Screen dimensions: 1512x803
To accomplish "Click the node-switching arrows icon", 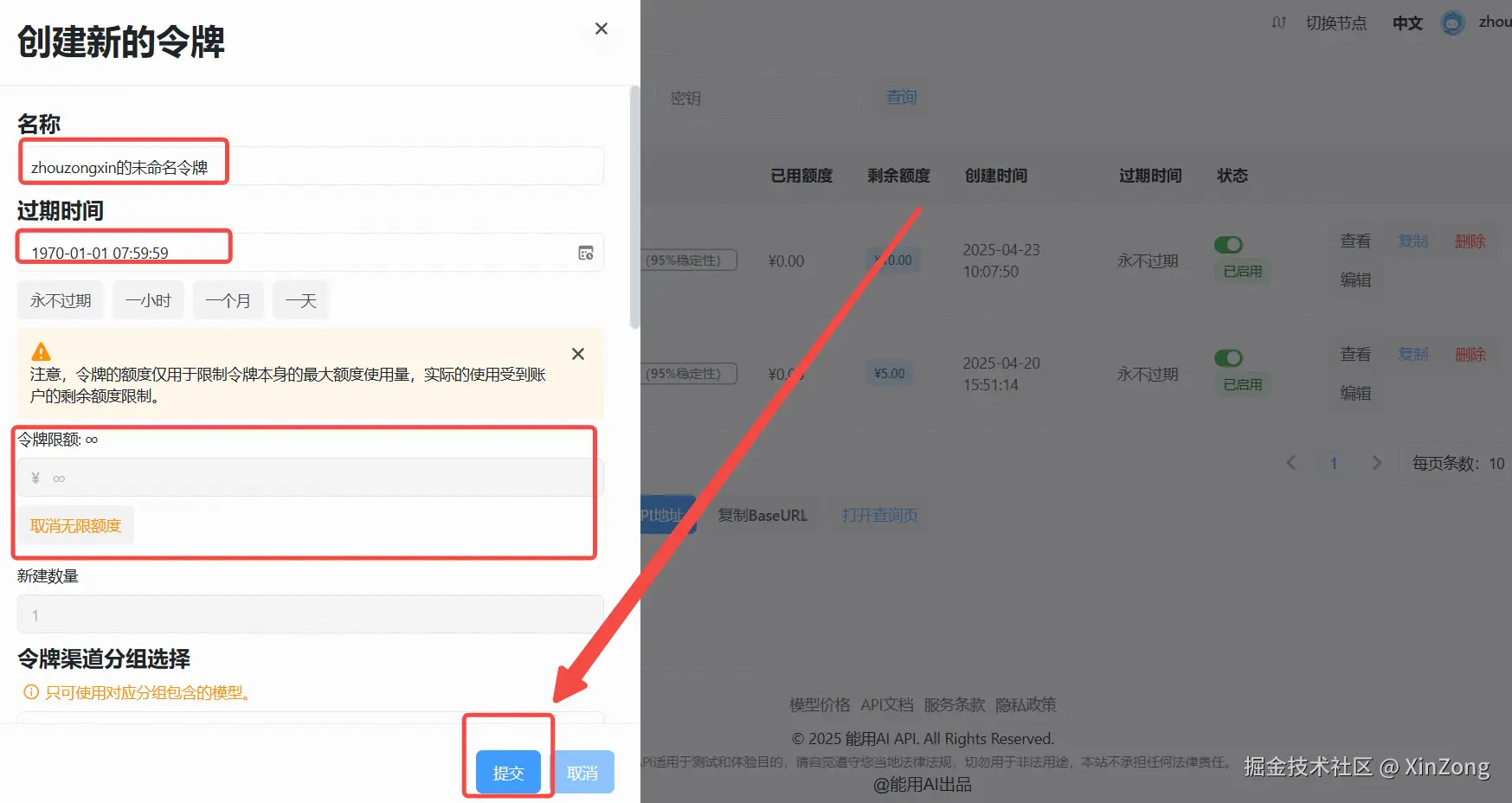I will tap(1278, 22).
